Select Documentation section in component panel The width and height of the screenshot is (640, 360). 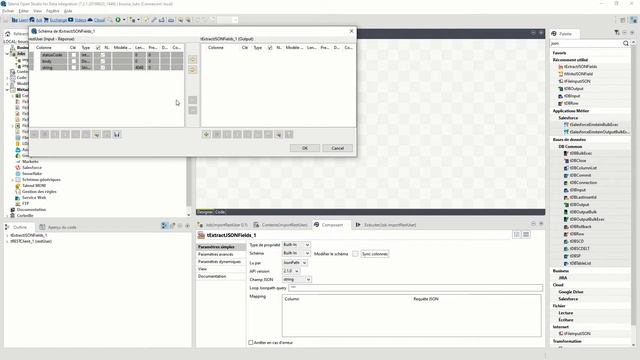click(x=212, y=276)
